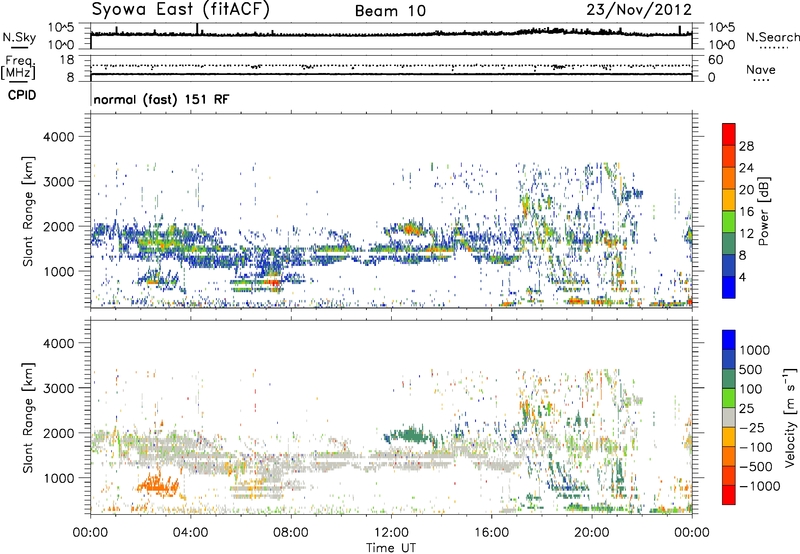Screen dimensions: 800x554
Task: Click the '04:00' time axis tick label
Action: pos(191,533)
